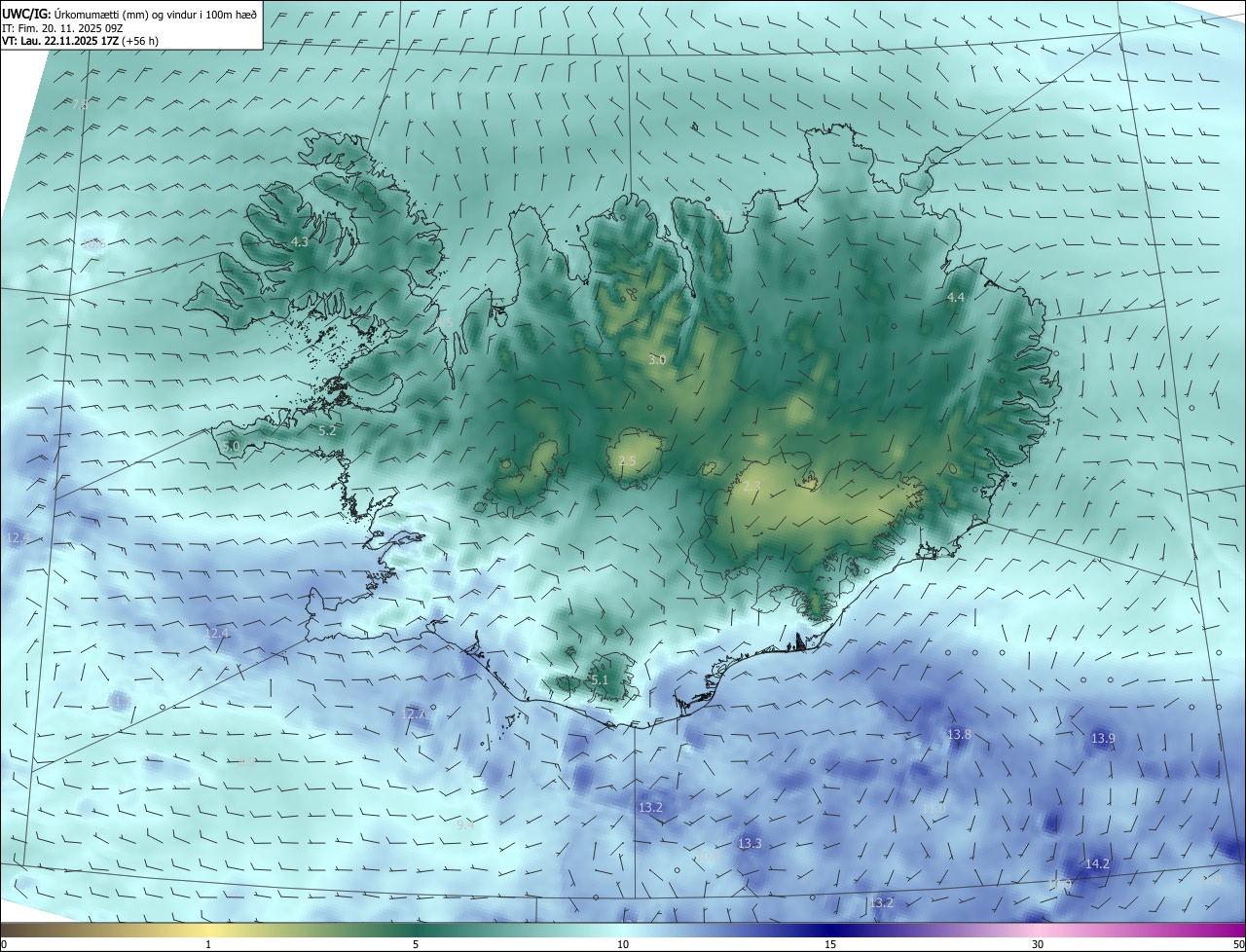The image size is (1246, 952).
Task: Click the 14.2 value label over the sea
Action: (1097, 863)
